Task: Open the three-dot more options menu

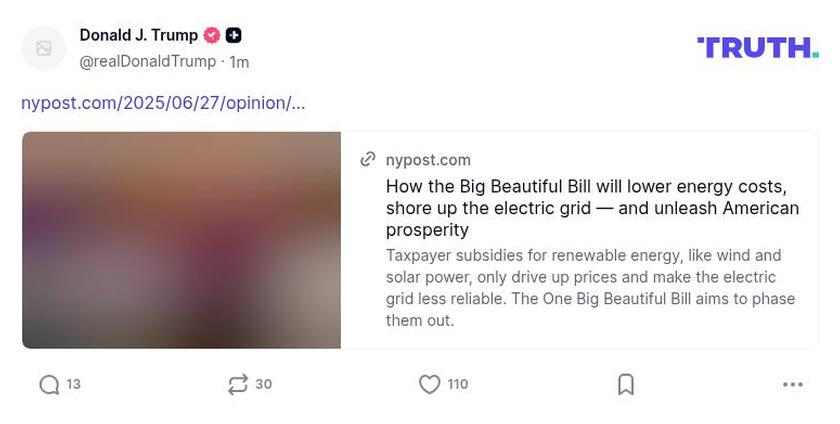Action: pyautogui.click(x=793, y=385)
